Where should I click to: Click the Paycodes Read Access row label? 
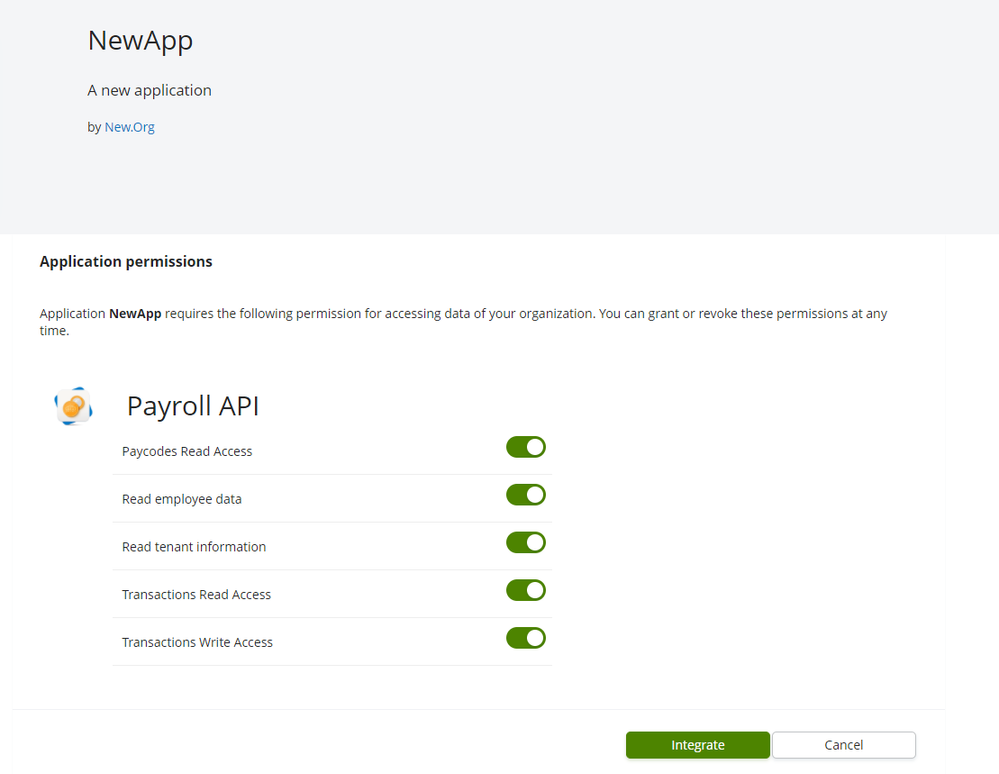coord(187,451)
